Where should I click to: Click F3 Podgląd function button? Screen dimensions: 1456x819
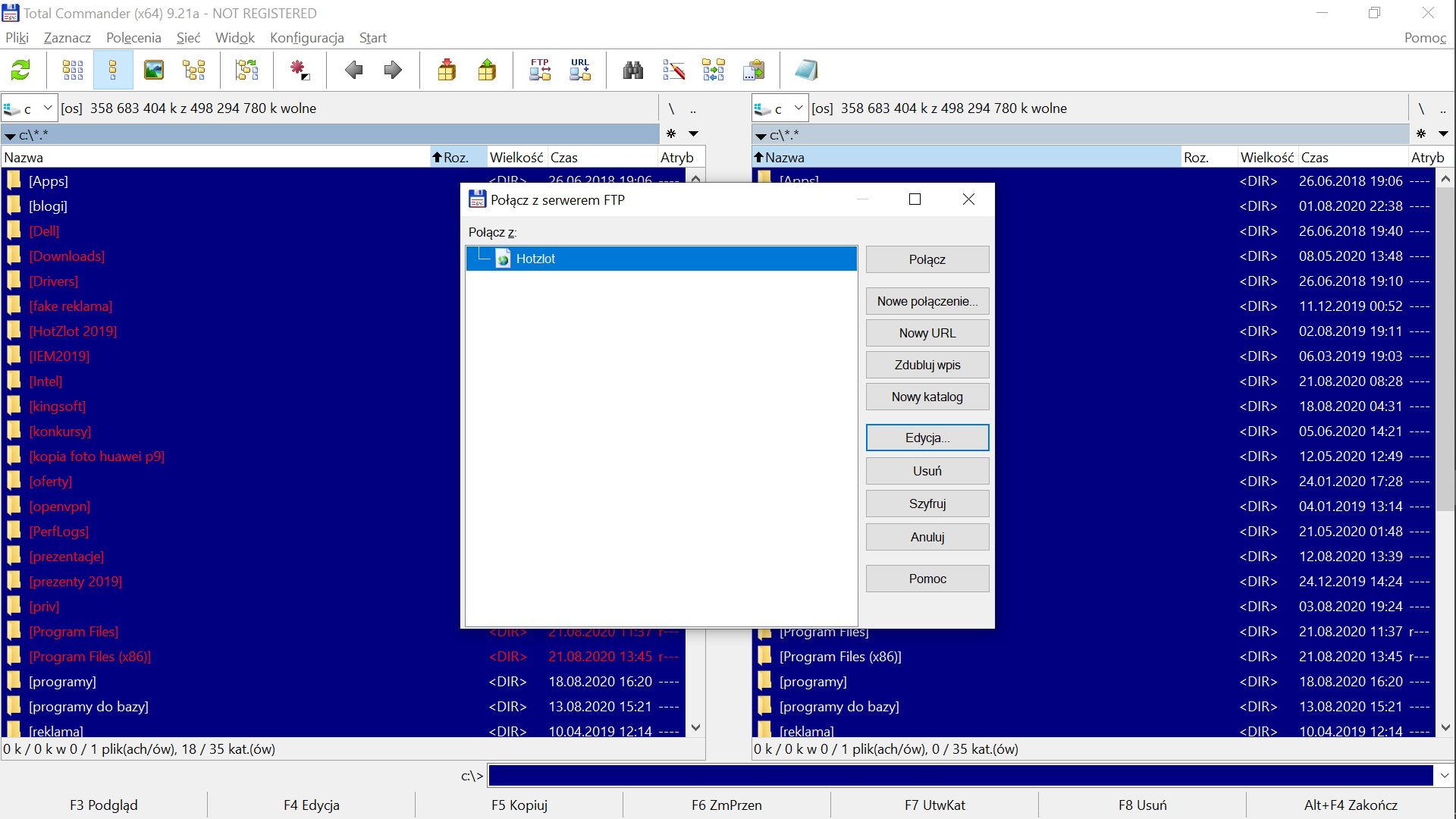tap(104, 805)
